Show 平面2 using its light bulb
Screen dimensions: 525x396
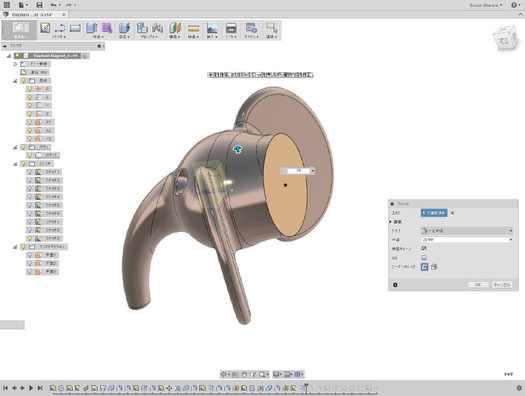29,263
